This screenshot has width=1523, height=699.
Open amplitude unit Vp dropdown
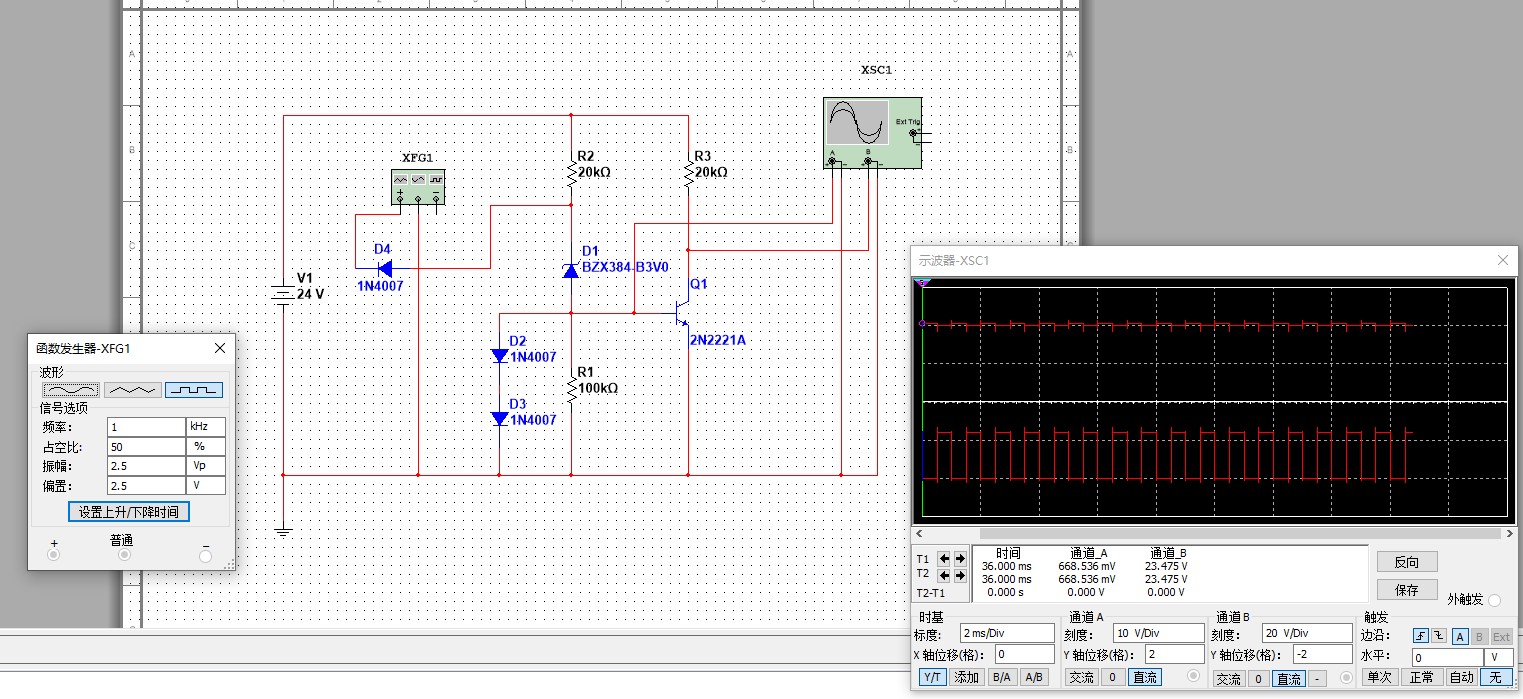click(206, 466)
